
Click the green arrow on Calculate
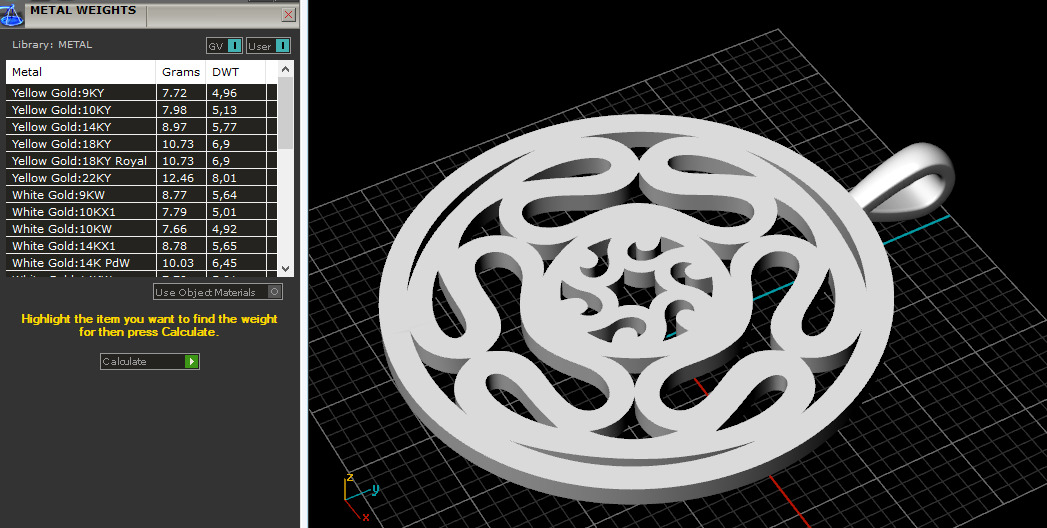192,361
